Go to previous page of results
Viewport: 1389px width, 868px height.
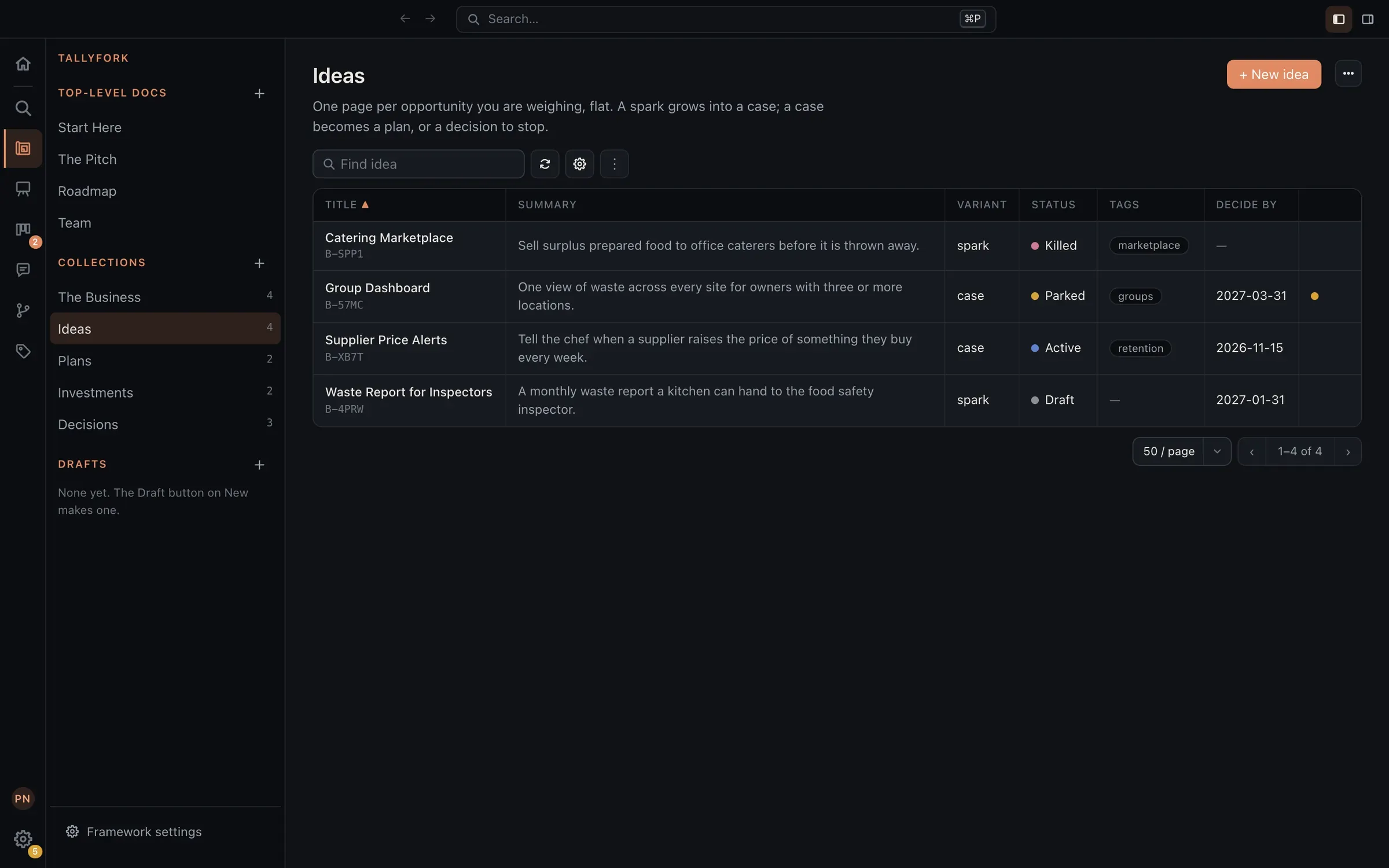click(x=1251, y=451)
